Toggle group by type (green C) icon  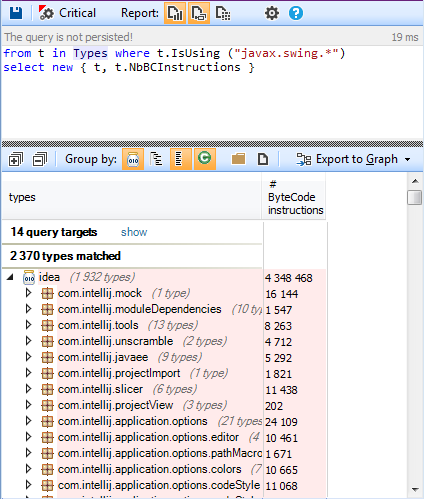[205, 159]
